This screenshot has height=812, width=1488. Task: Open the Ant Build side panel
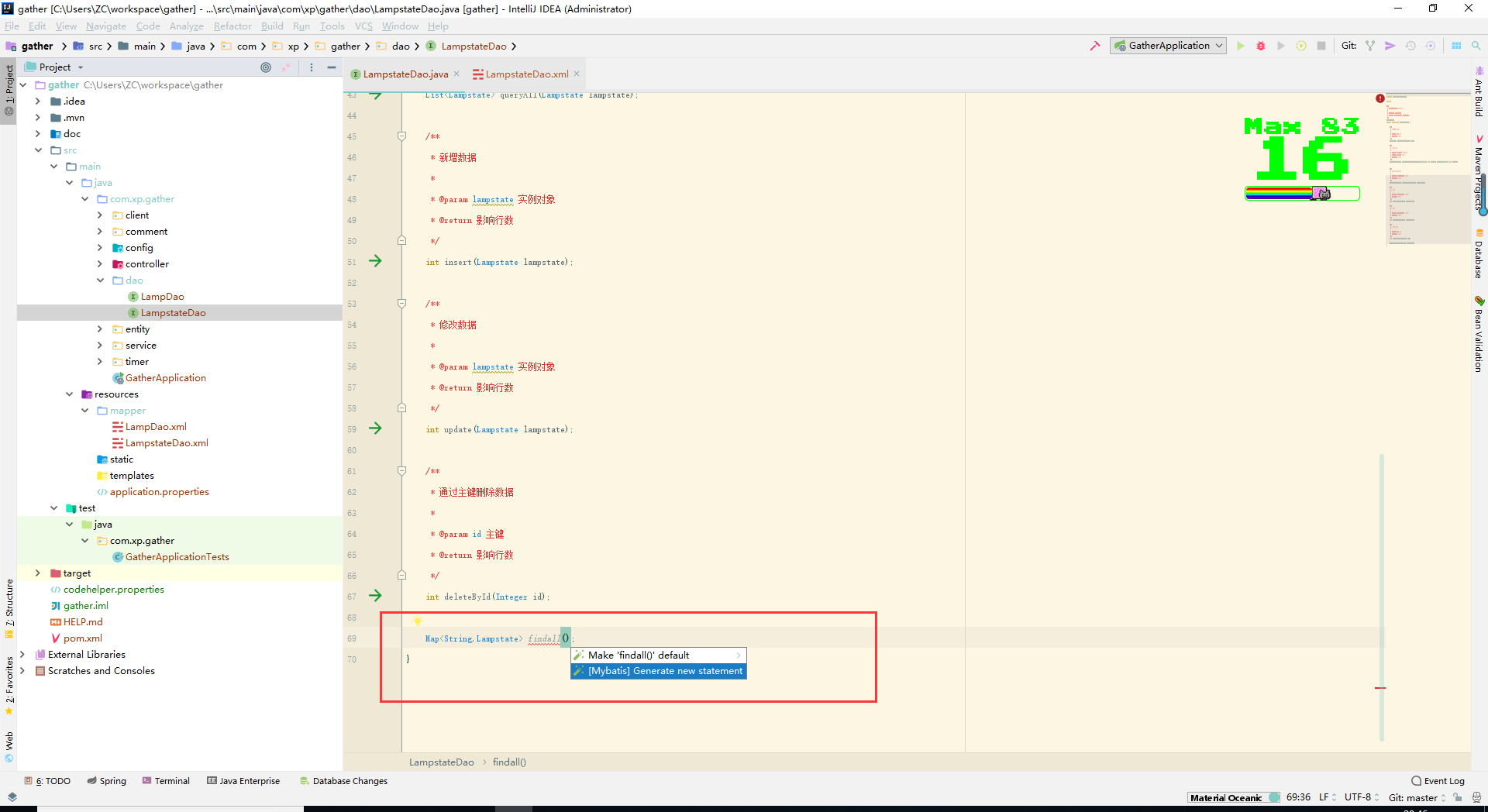1479,91
